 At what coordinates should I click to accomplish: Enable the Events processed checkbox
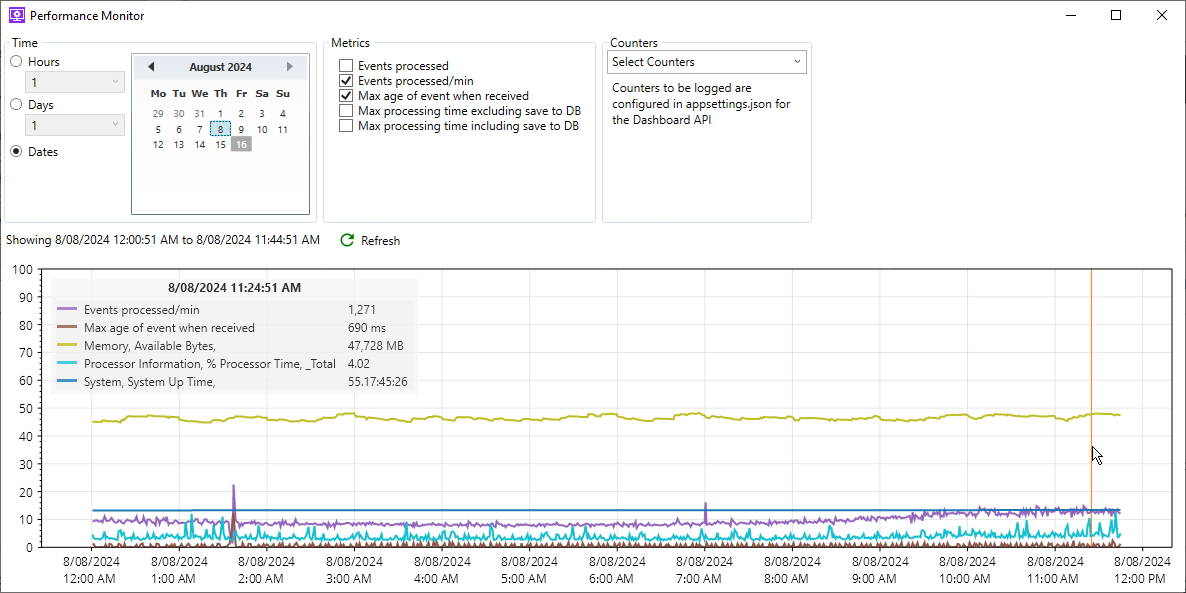pyautogui.click(x=347, y=66)
